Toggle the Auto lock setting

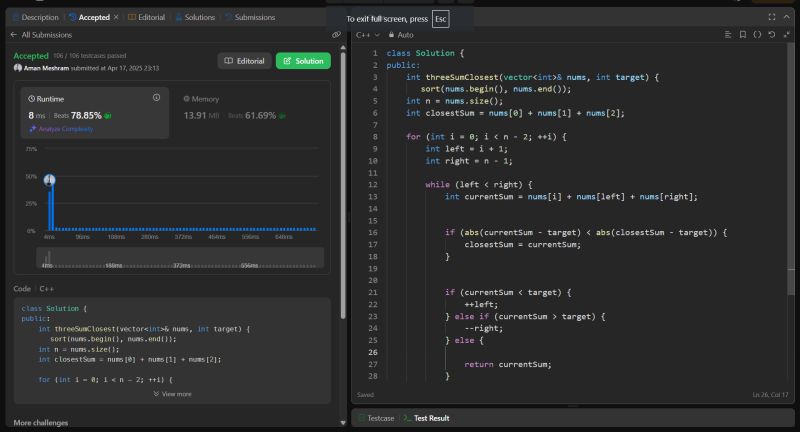click(x=401, y=35)
